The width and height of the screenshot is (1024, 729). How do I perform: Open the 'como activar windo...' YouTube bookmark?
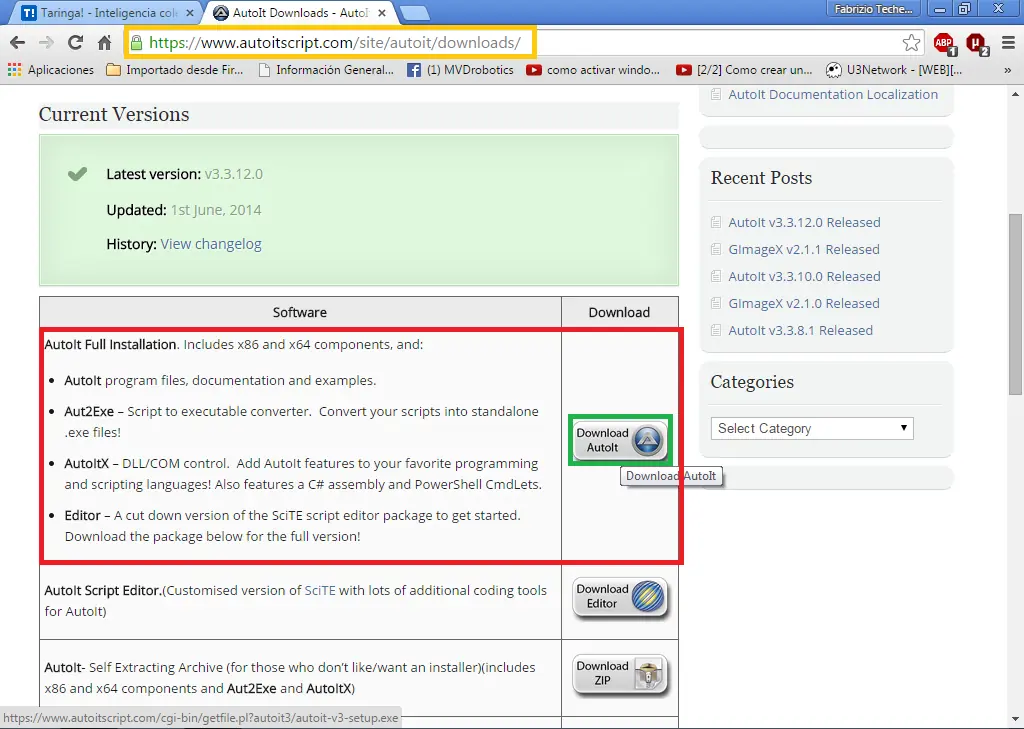(593, 70)
